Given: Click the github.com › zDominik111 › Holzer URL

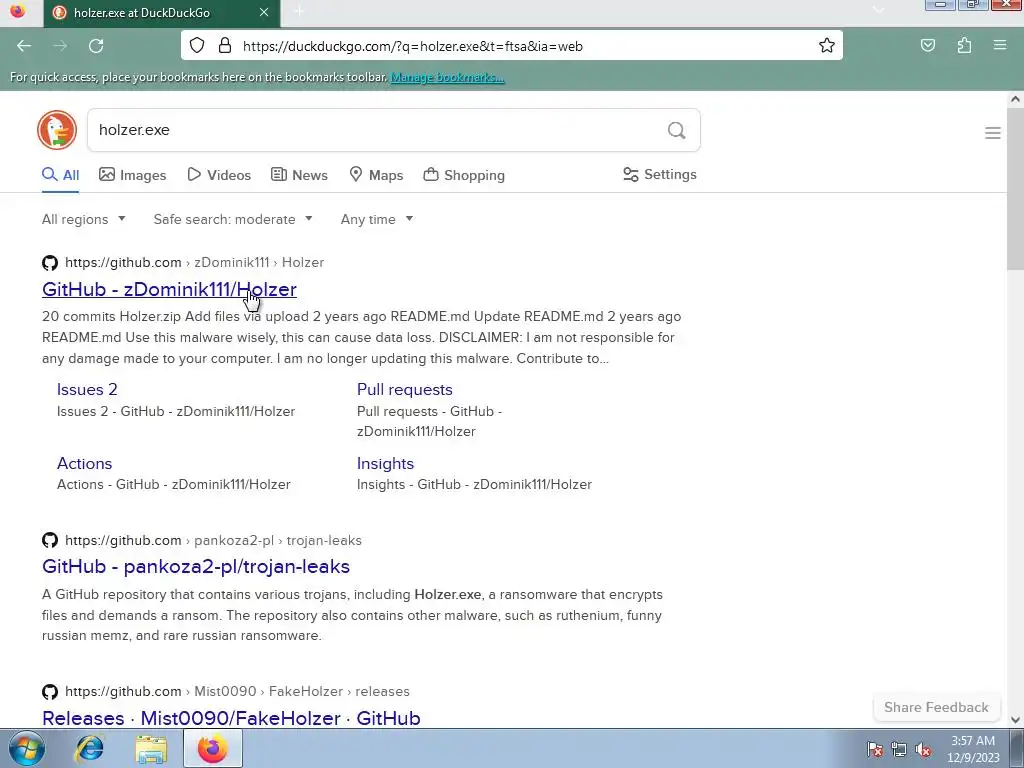Looking at the screenshot, I should pos(195,263).
